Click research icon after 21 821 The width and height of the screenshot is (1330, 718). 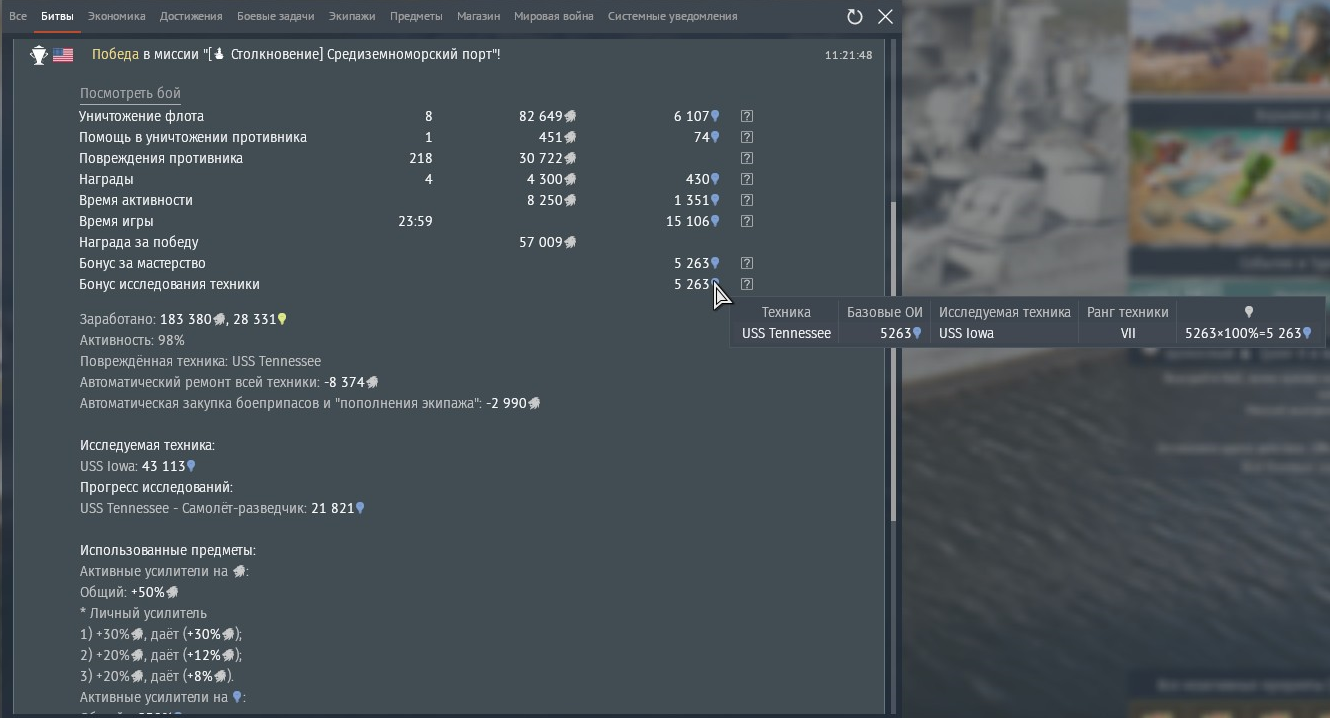(360, 508)
